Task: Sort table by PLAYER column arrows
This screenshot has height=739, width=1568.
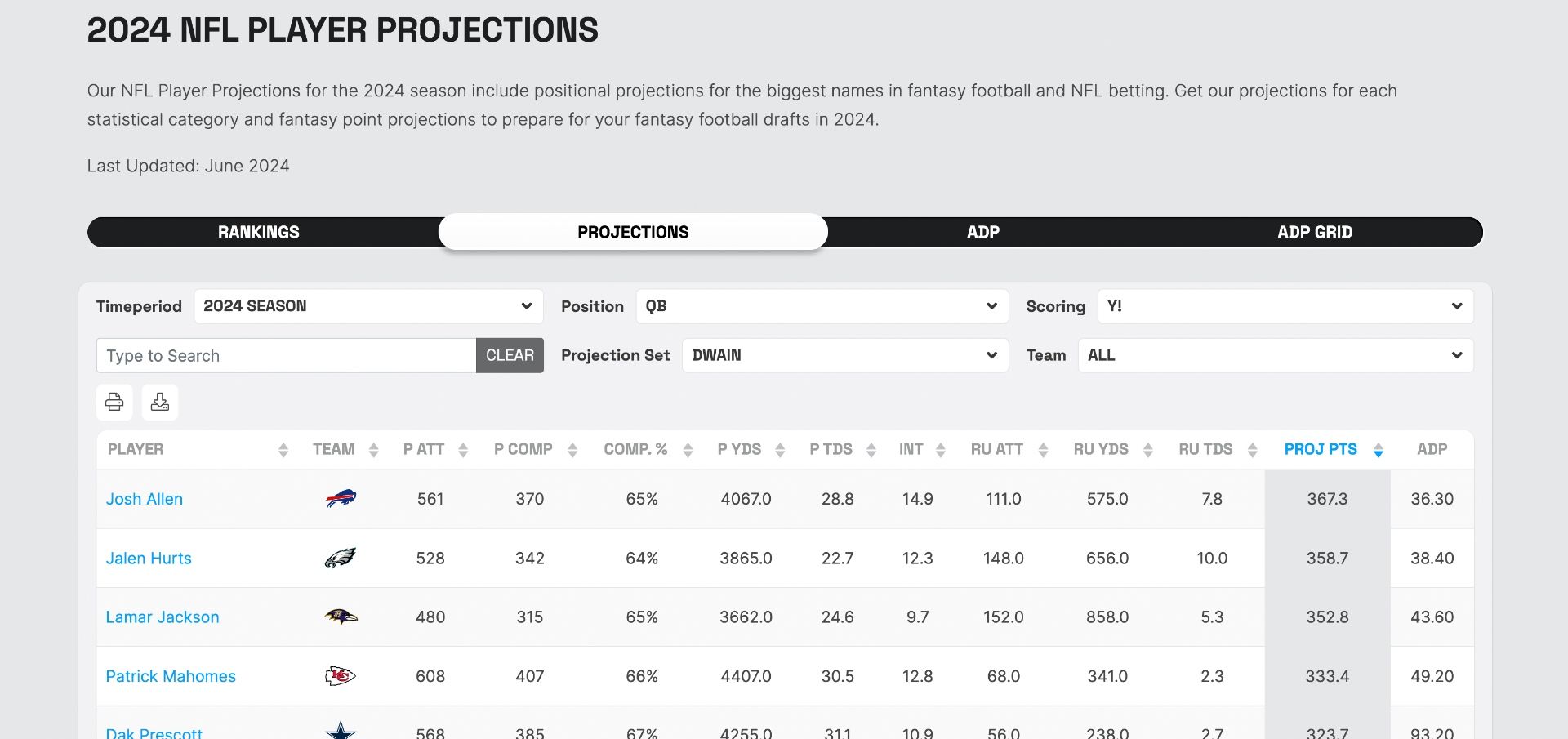Action: click(283, 450)
